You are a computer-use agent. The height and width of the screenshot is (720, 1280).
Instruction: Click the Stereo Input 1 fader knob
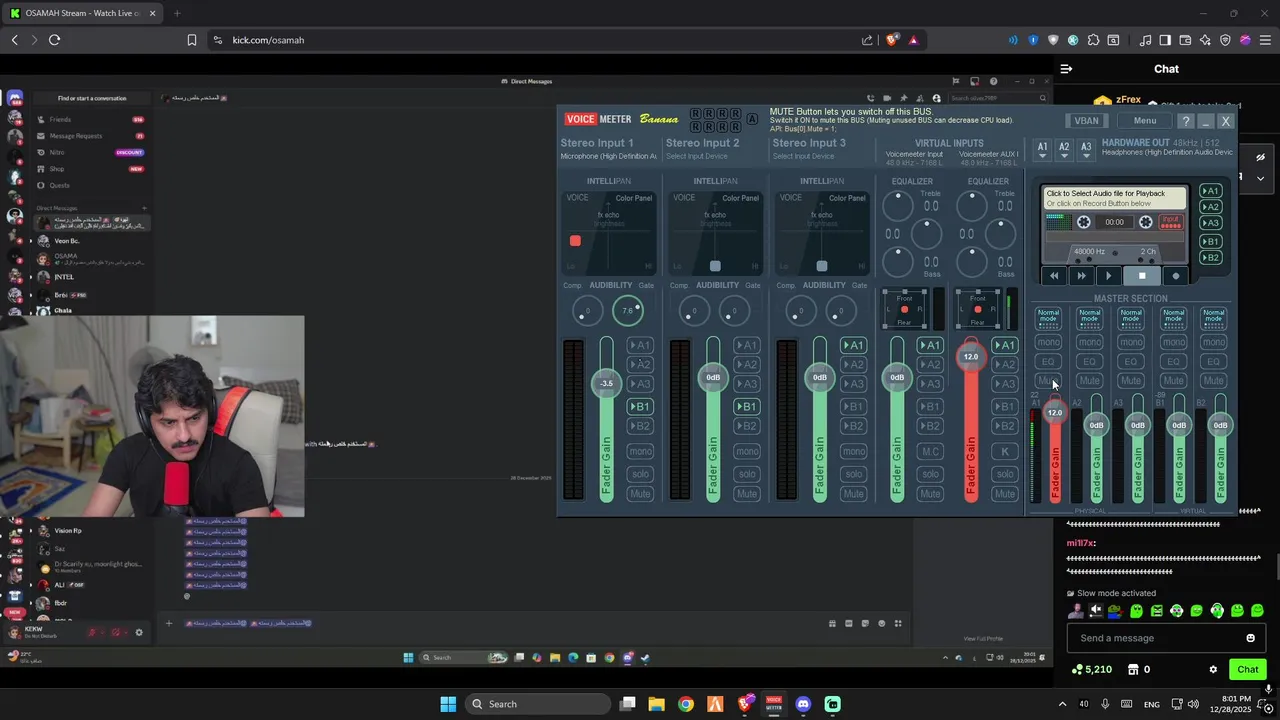pyautogui.click(x=606, y=383)
